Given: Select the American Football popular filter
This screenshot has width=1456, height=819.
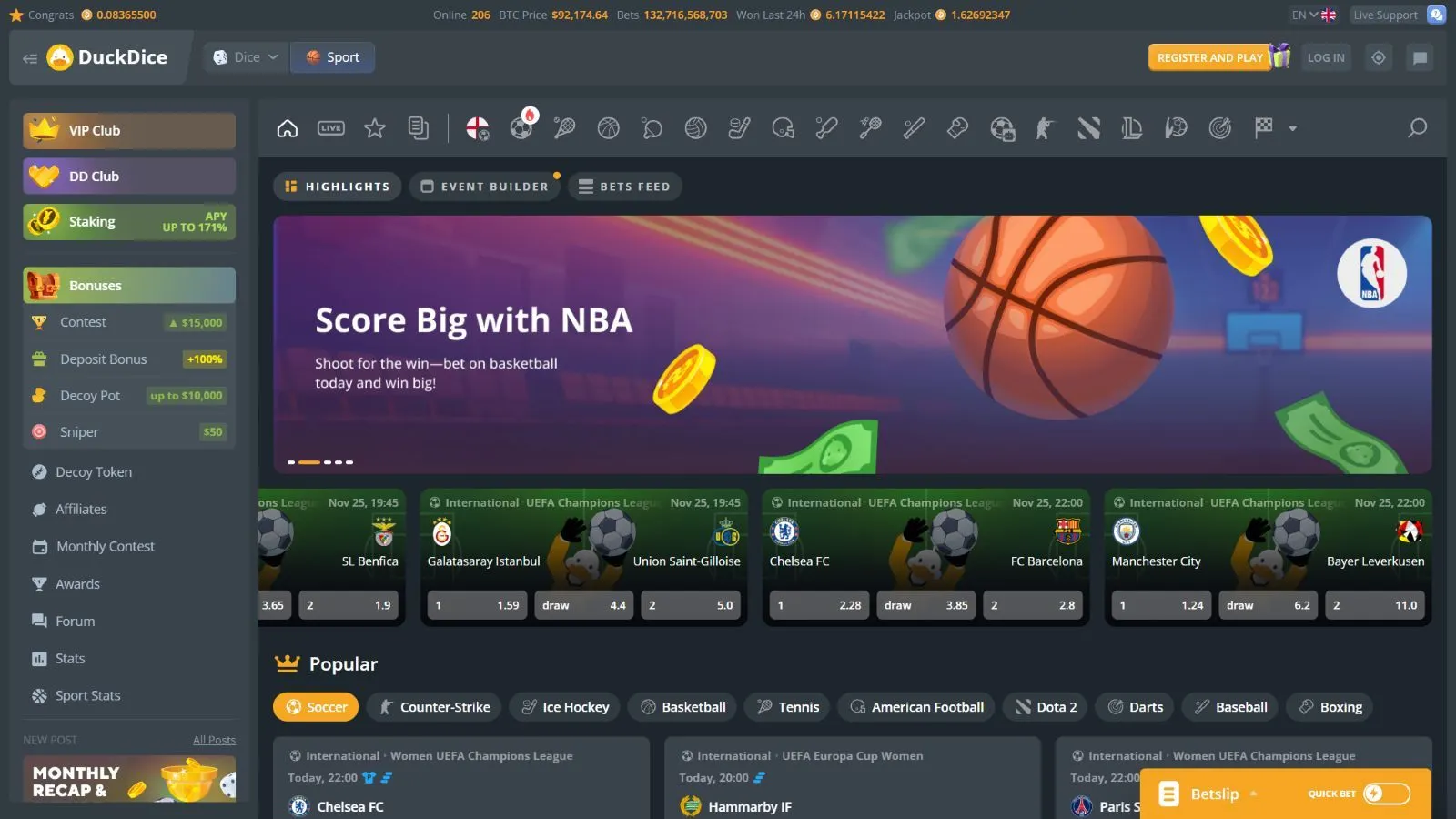Looking at the screenshot, I should click(916, 707).
